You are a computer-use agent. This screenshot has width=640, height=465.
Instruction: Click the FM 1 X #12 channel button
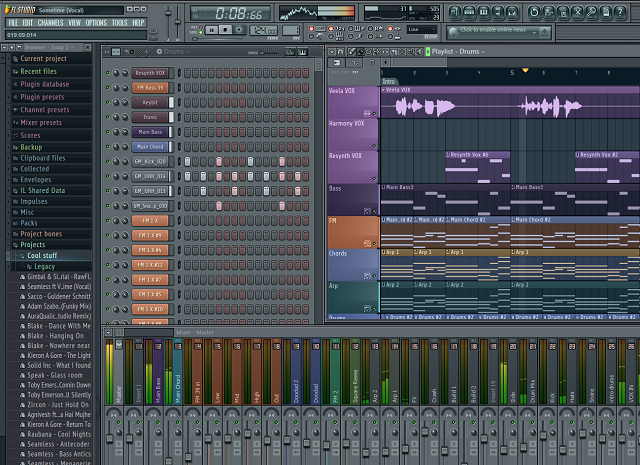coord(150,265)
